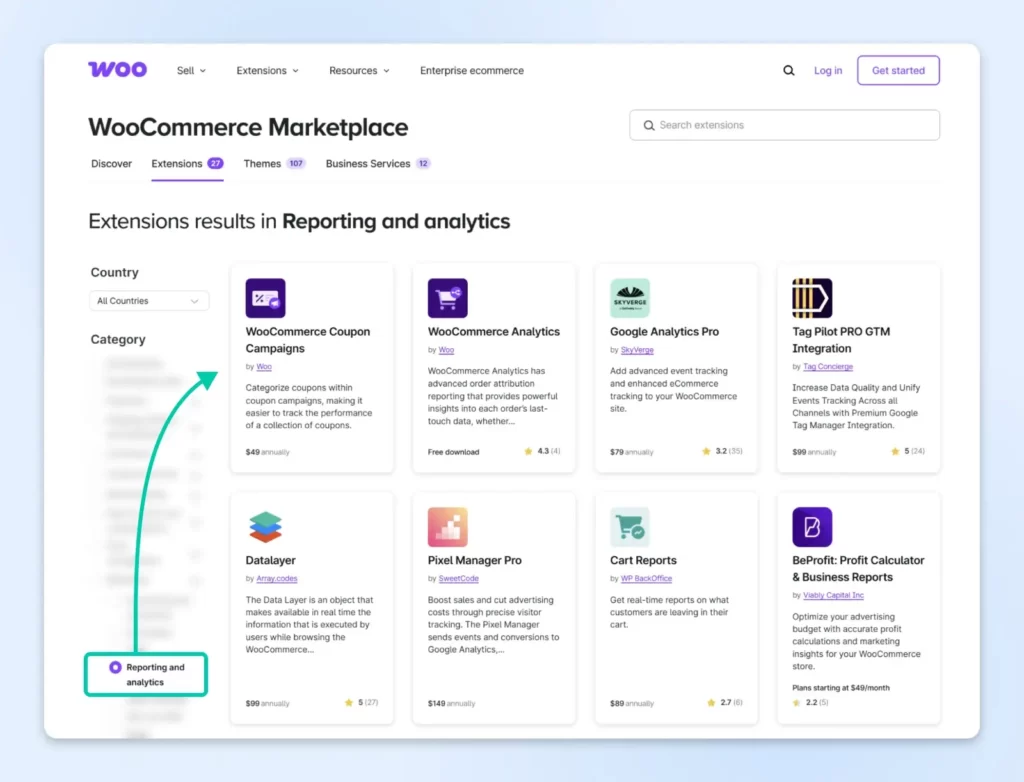Click the Get started button
Viewport: 1024px width, 782px height.
(898, 71)
